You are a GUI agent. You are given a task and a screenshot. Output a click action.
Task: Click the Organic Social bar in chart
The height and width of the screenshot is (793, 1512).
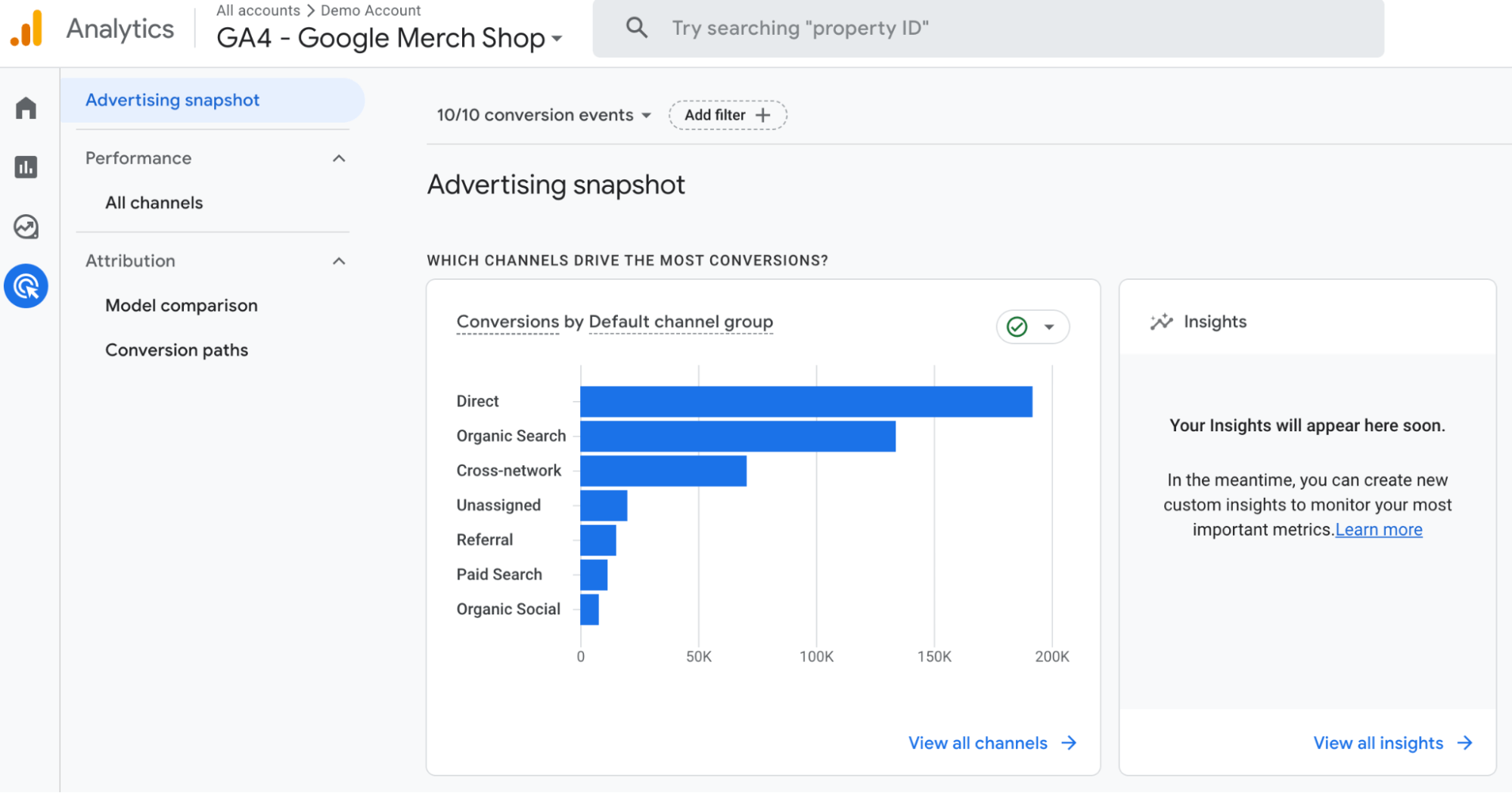point(589,609)
